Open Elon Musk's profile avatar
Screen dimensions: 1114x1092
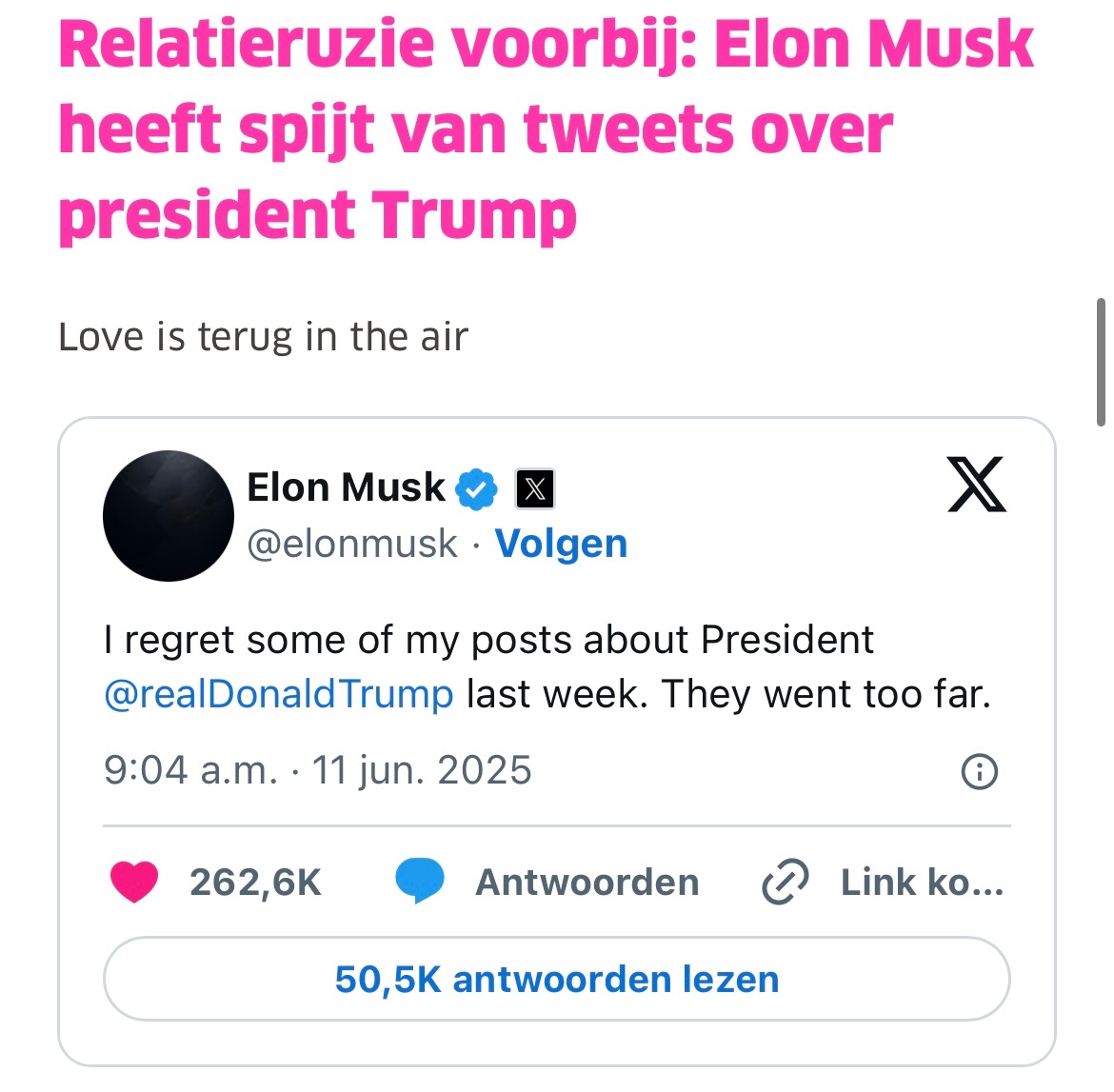(x=169, y=516)
